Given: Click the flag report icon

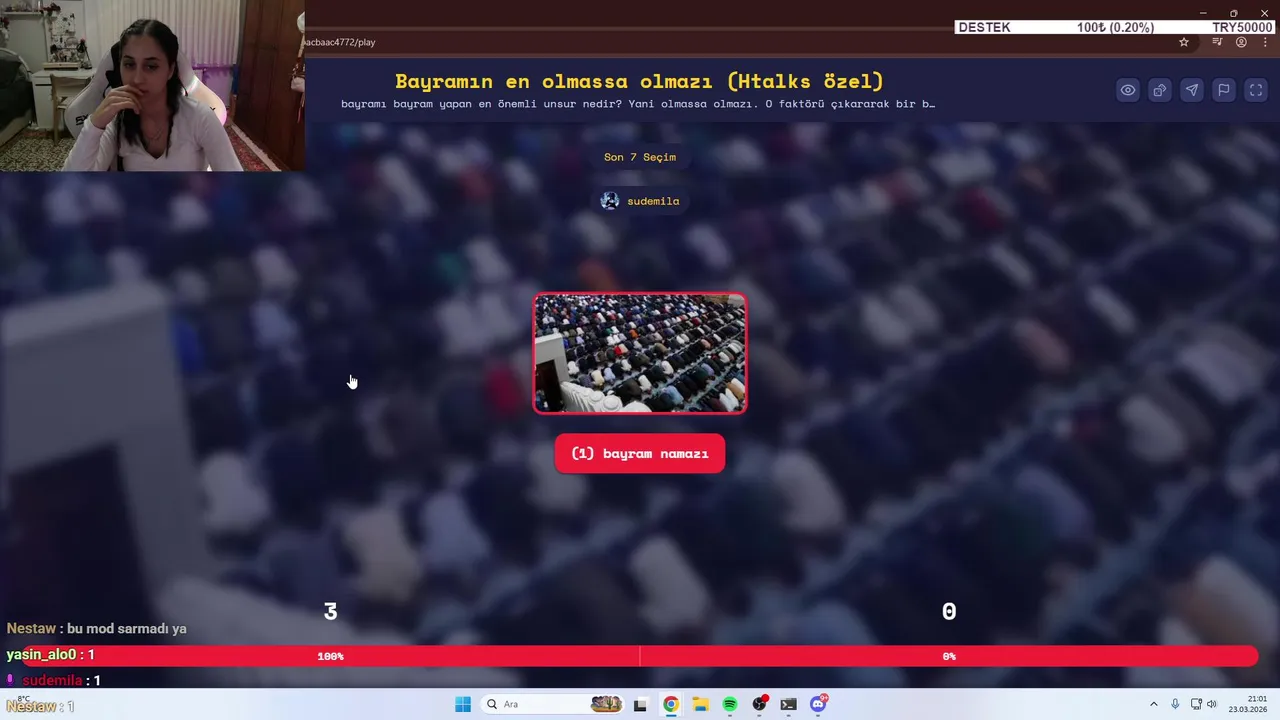Looking at the screenshot, I should click(1223, 90).
